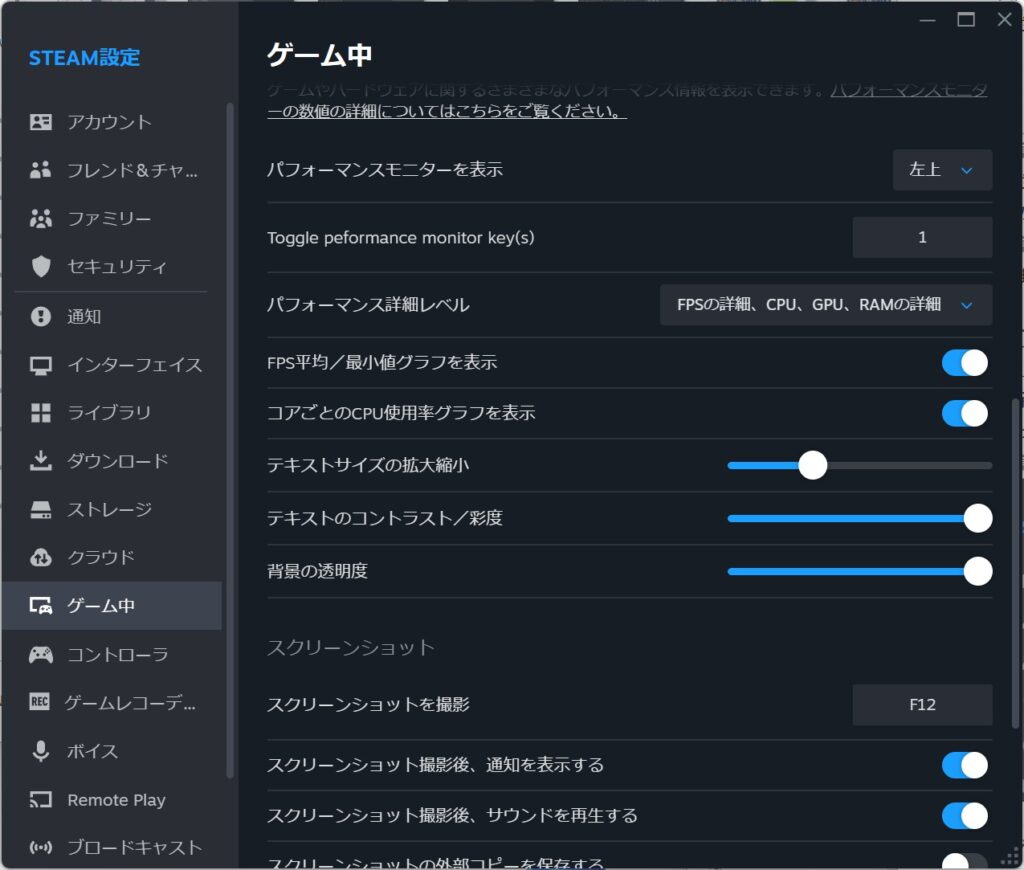Click the 背景の透明度 slider handle
1024x870 pixels.
(x=978, y=572)
